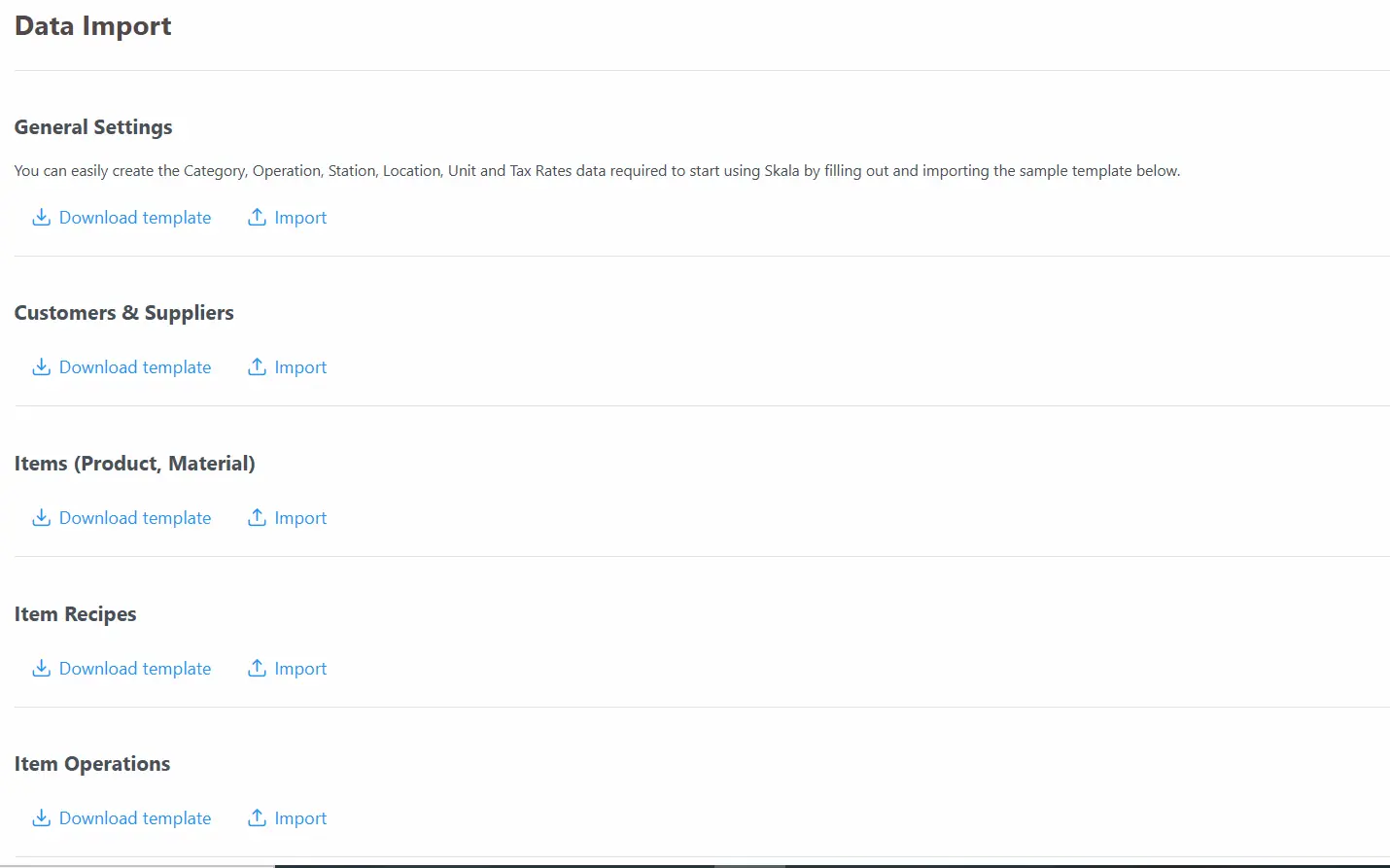Download template for Item Operations
Screen dimensions: 1390x868
122,818
